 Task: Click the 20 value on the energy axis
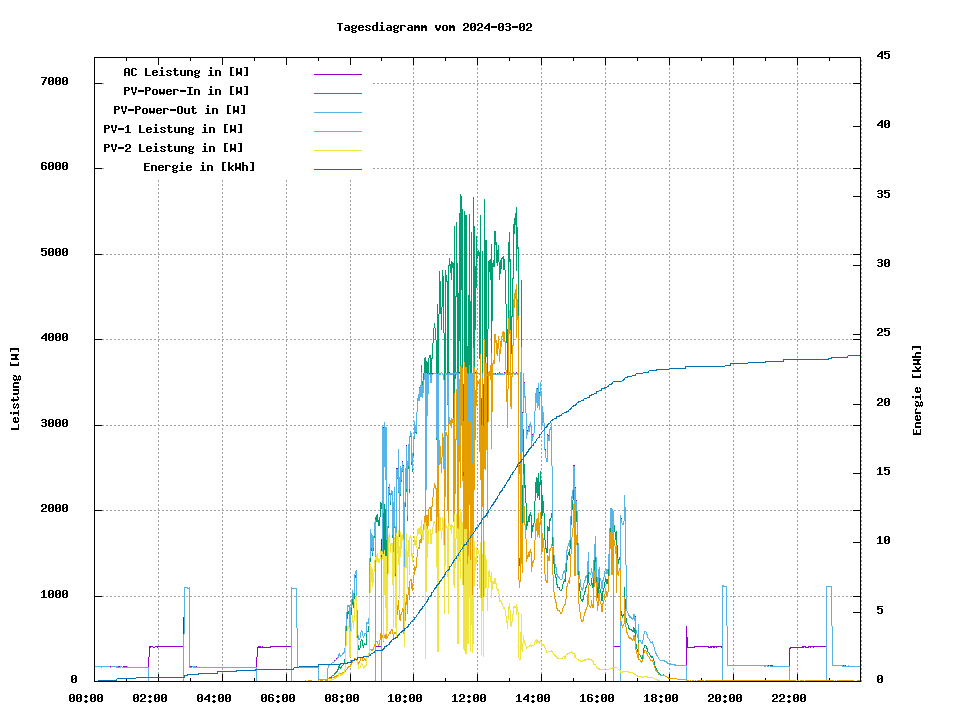point(883,403)
